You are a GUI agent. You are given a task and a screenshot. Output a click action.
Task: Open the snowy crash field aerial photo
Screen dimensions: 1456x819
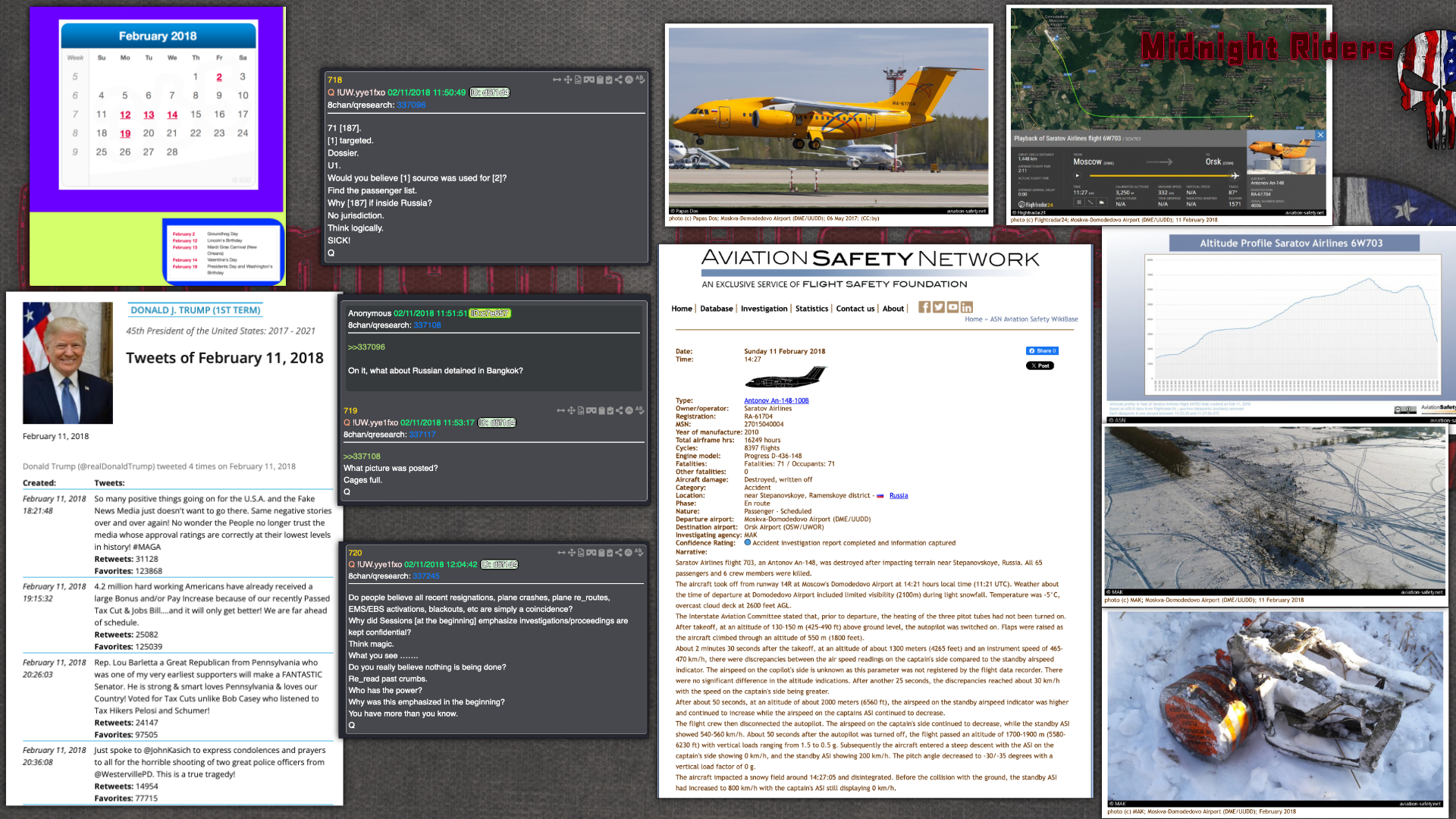(1275, 510)
